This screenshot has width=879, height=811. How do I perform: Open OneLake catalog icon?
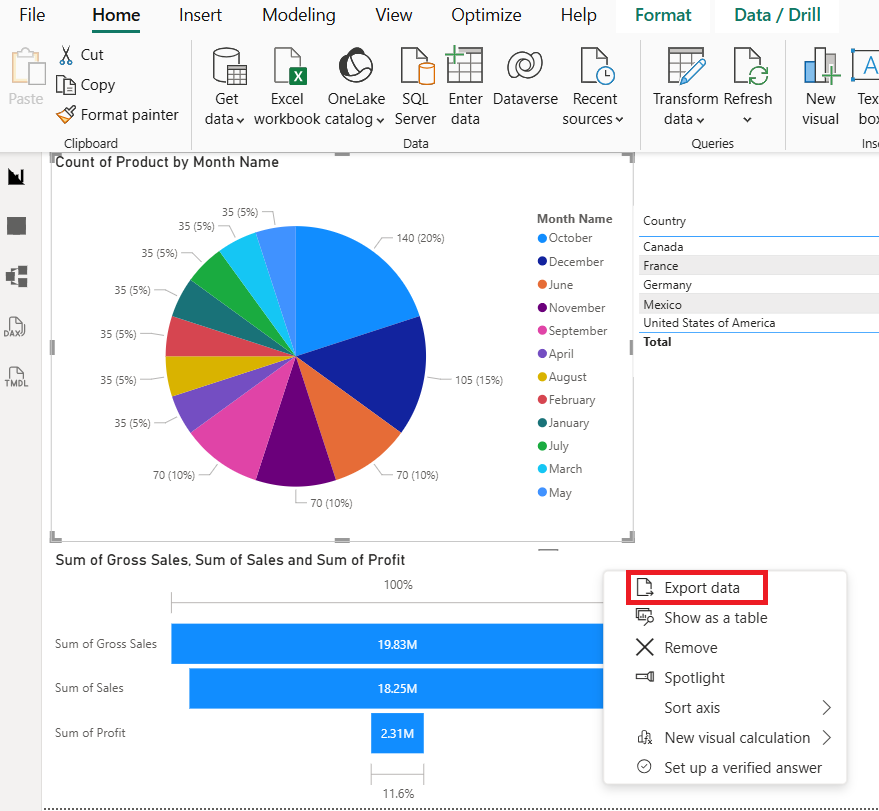pos(355,65)
